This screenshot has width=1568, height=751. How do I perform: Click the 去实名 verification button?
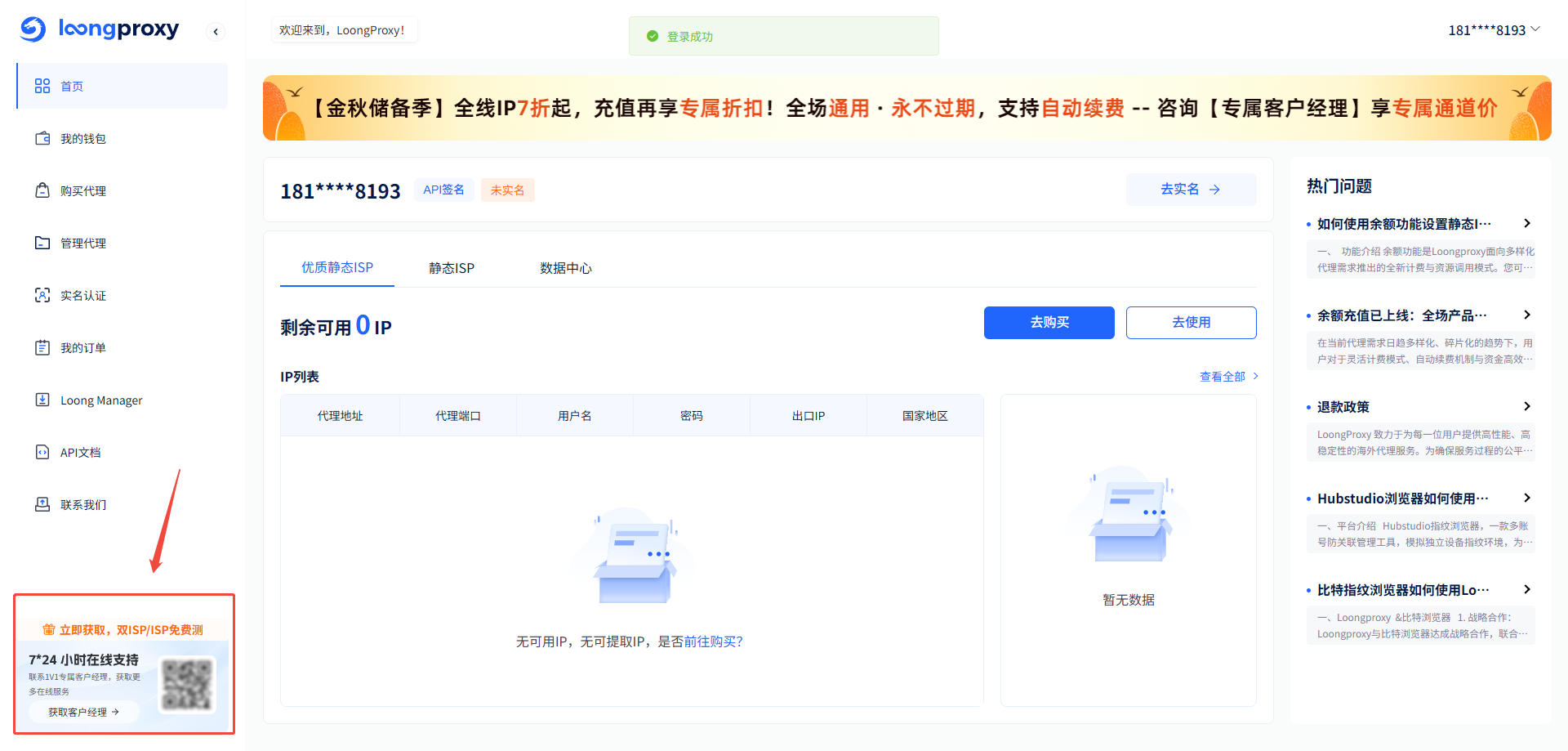click(1191, 189)
